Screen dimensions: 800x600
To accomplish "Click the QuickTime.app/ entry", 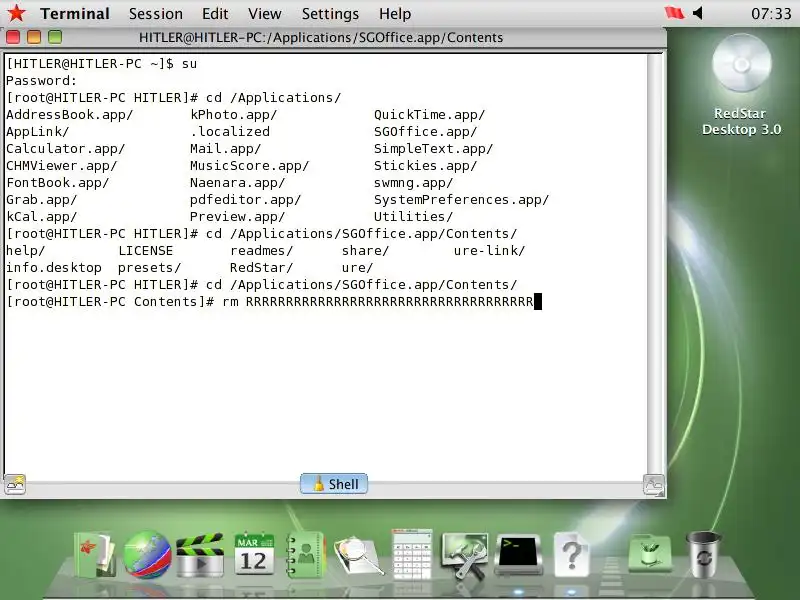I will click(x=429, y=115).
